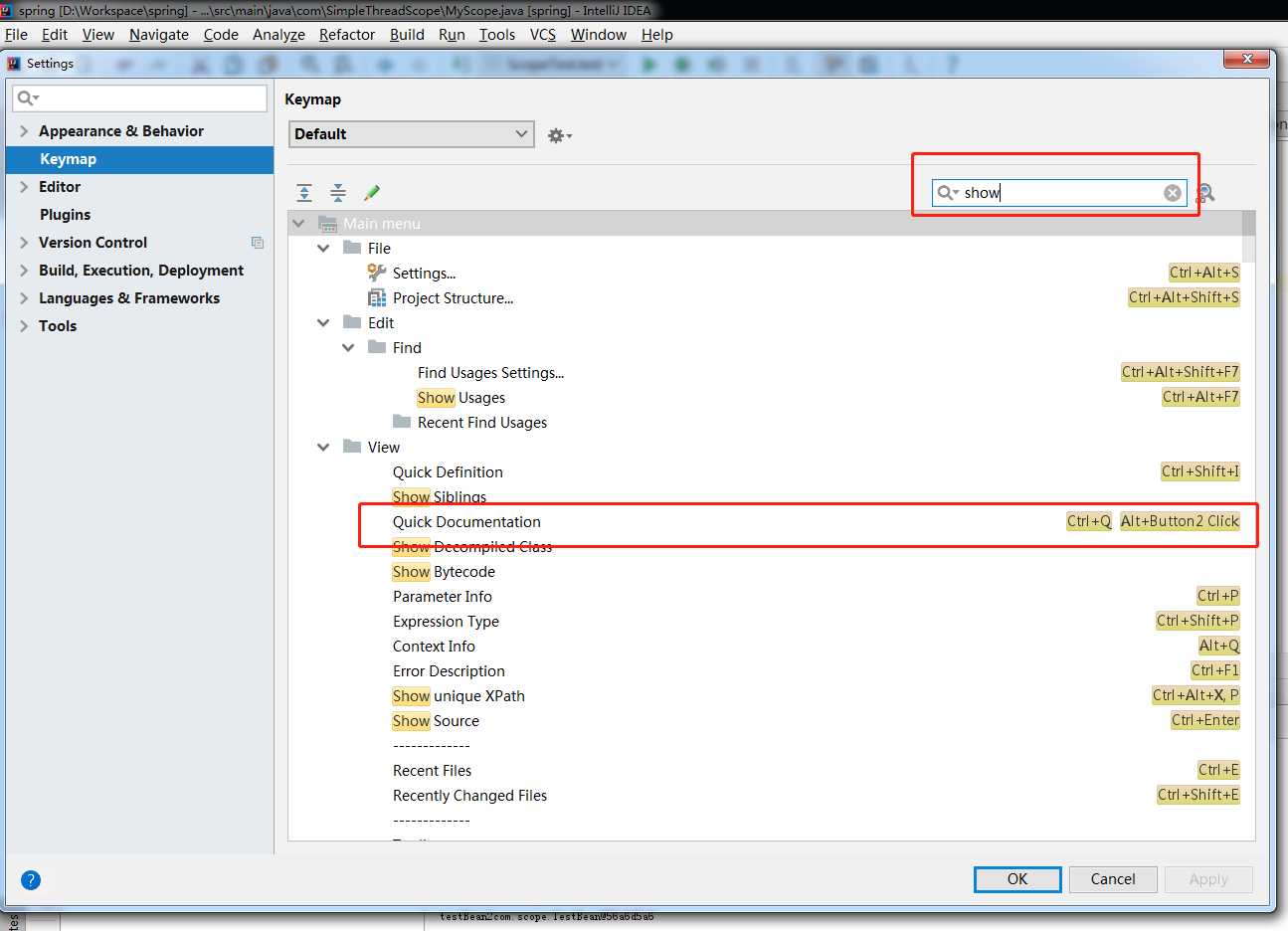1288x931 pixels.
Task: Open the Default keymap dropdown
Action: click(412, 134)
